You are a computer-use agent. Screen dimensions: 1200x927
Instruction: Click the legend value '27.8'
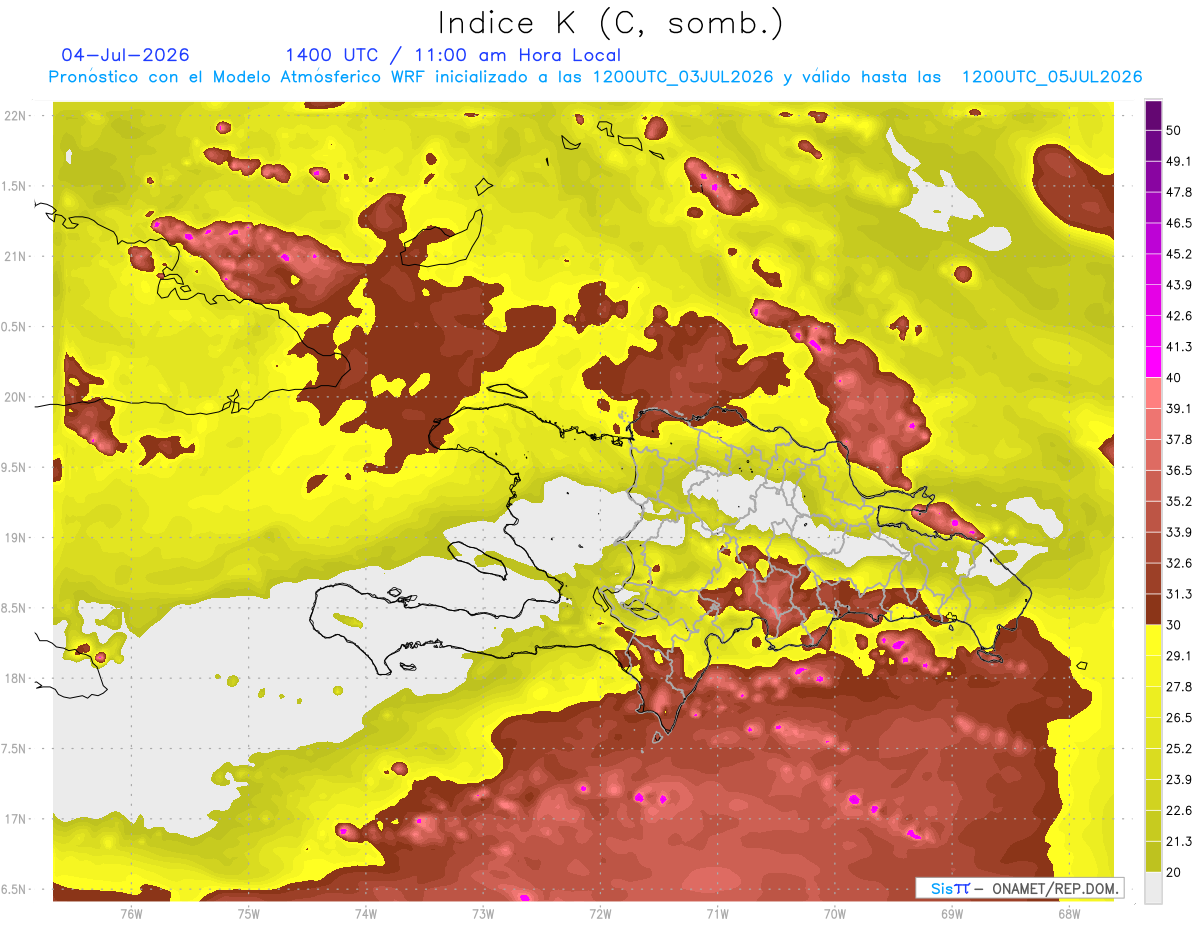click(x=1178, y=686)
